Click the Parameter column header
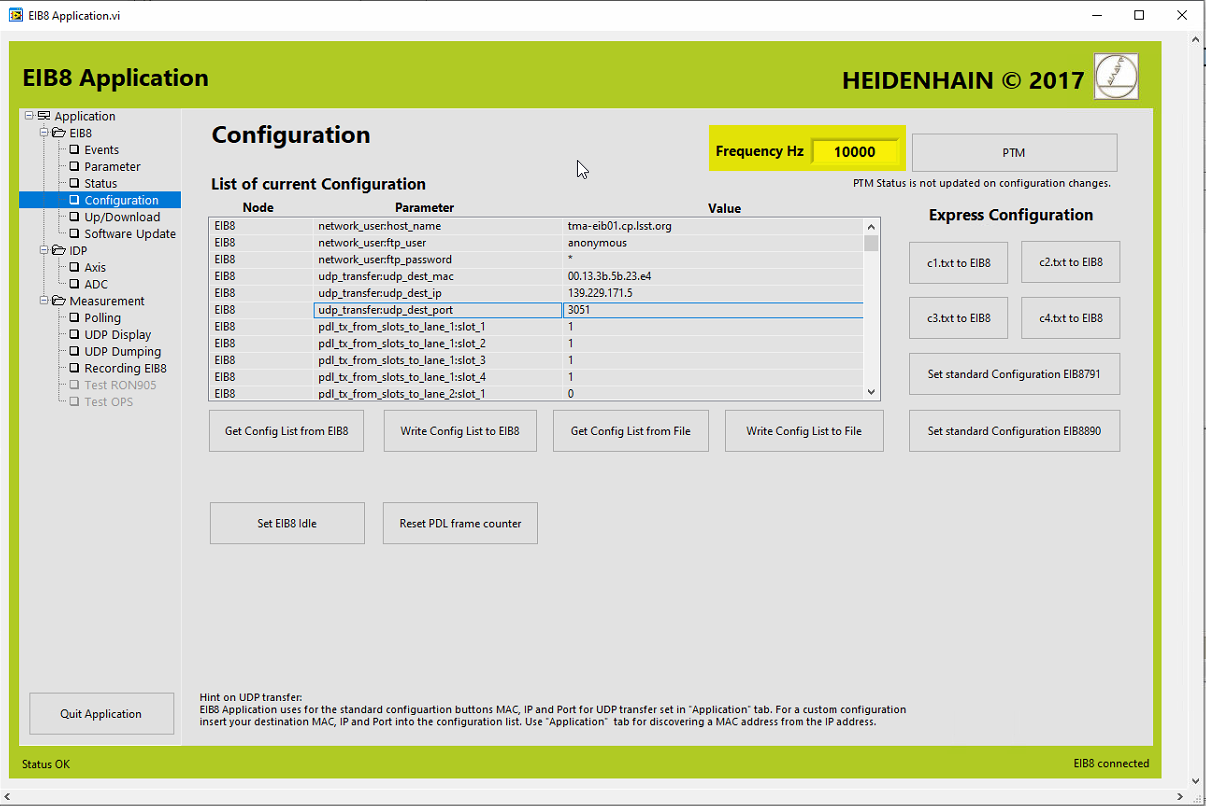 (424, 208)
